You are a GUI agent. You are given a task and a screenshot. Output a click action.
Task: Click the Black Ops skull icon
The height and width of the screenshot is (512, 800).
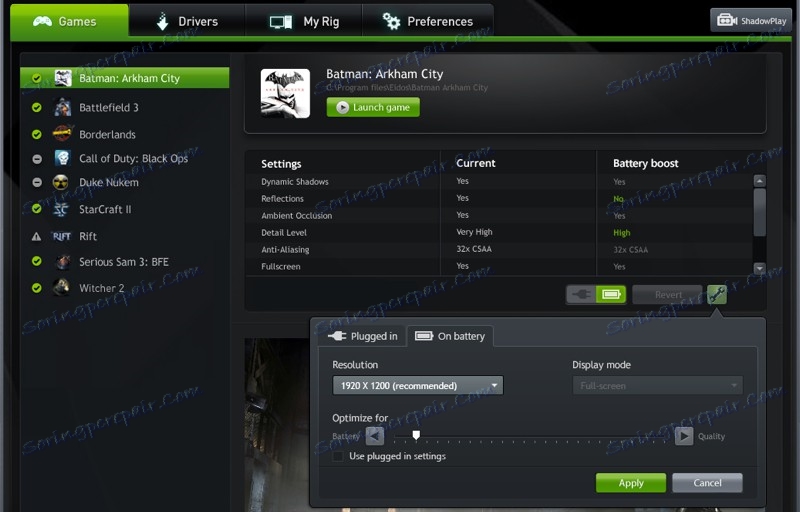(x=62, y=158)
